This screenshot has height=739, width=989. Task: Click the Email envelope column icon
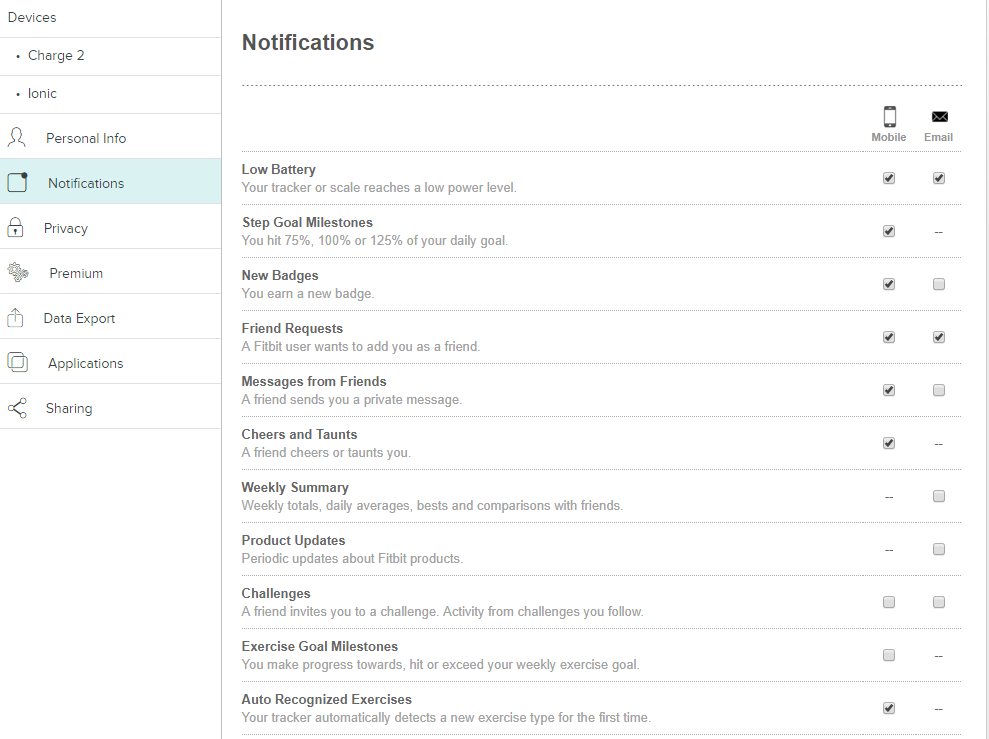coord(938,114)
